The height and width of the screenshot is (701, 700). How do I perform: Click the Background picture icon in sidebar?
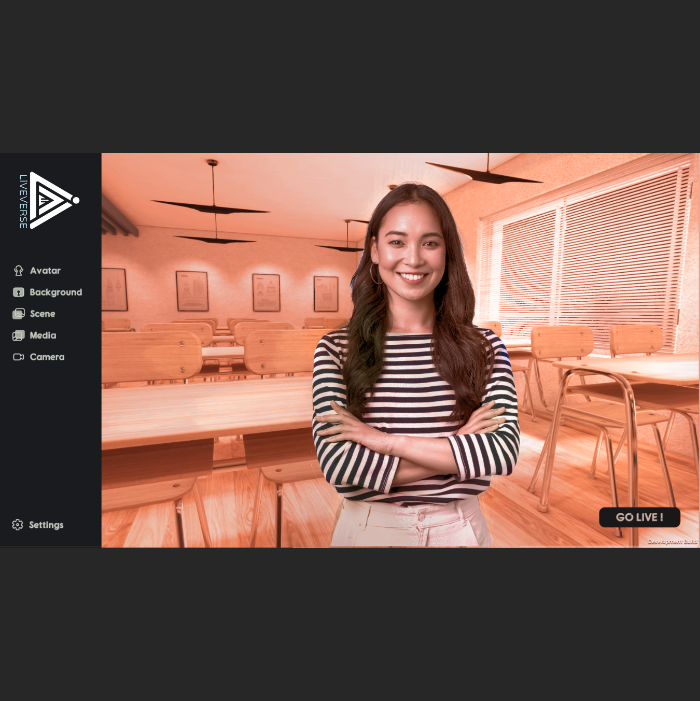18,293
